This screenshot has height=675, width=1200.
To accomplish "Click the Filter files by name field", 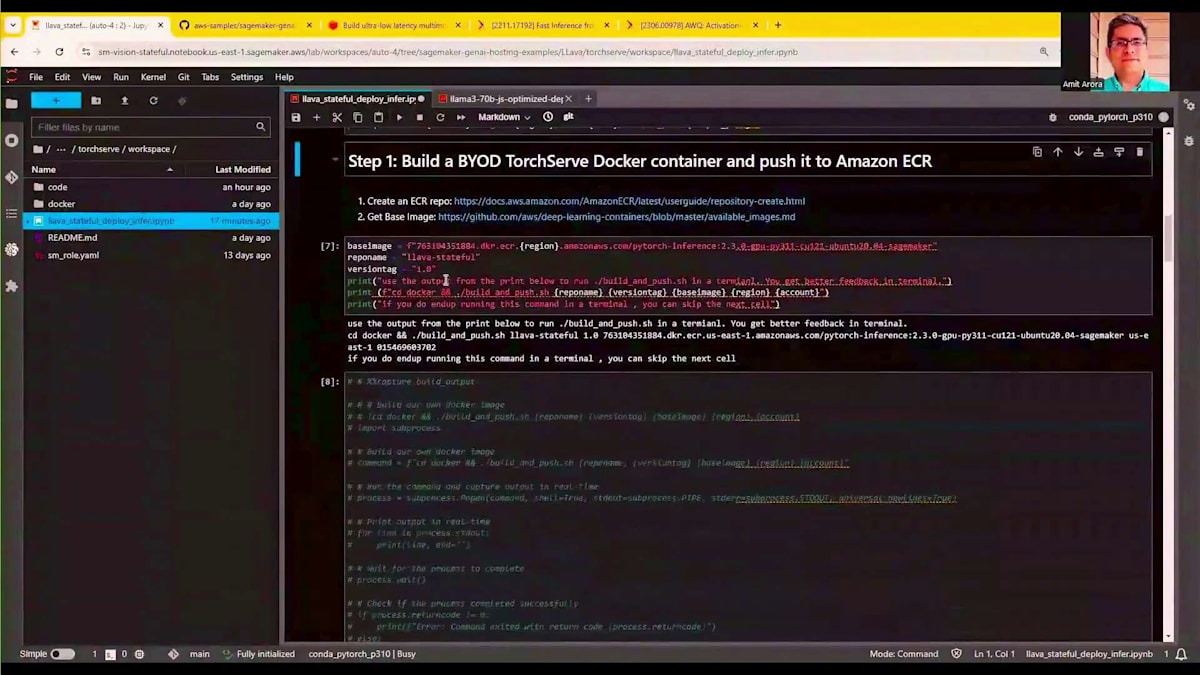I will pos(150,127).
